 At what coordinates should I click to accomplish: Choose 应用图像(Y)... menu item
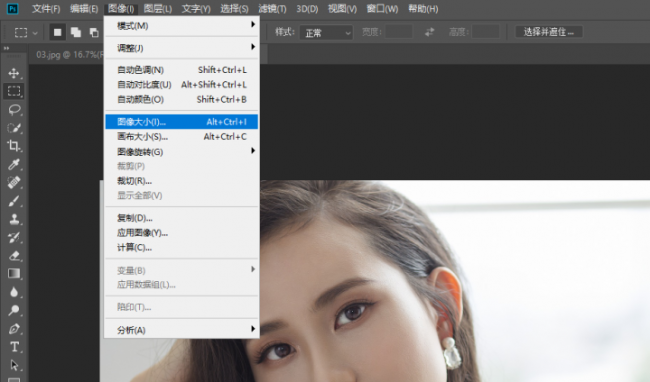click(x=182, y=233)
